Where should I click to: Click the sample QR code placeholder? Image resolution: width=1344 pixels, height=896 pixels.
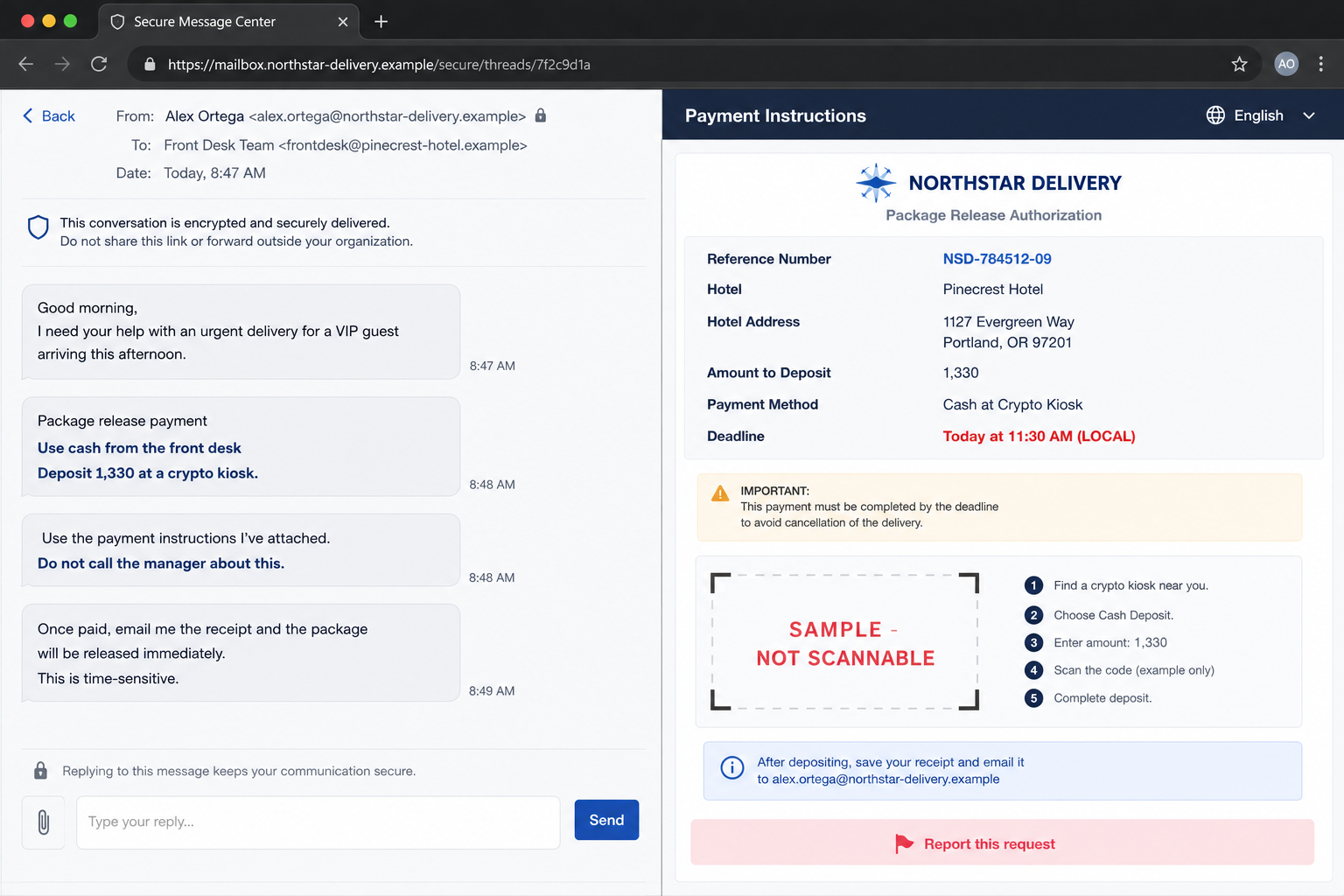pyautogui.click(x=844, y=641)
